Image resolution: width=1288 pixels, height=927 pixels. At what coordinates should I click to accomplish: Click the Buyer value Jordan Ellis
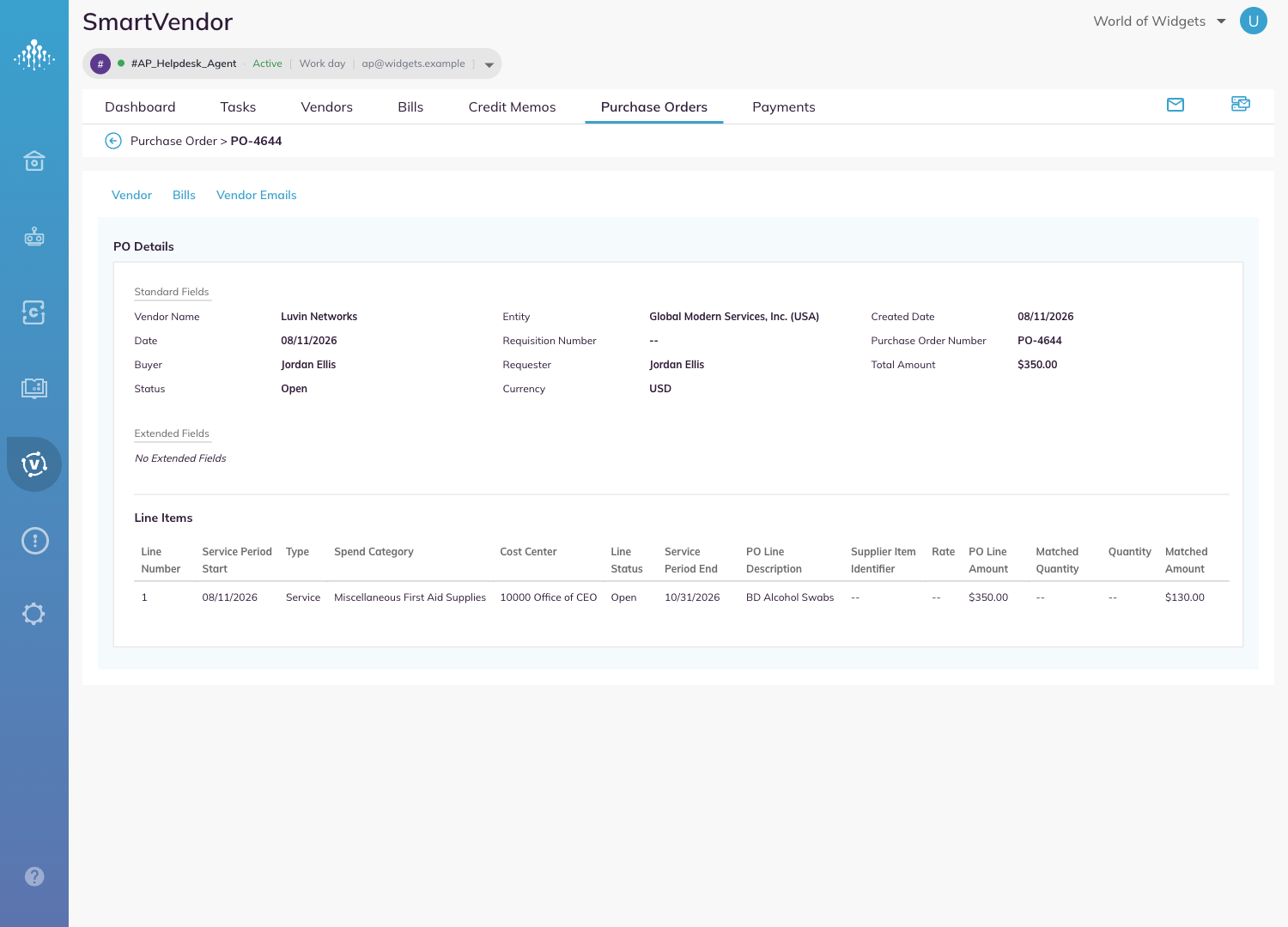308,365
